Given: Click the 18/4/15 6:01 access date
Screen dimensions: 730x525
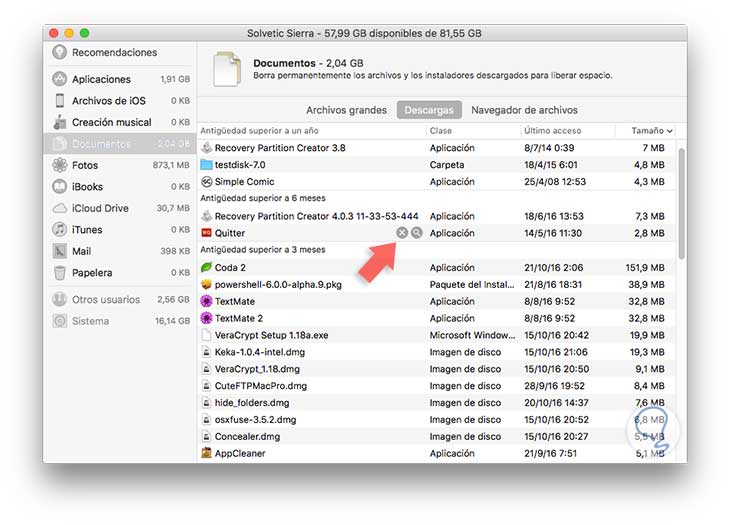Looking at the screenshot, I should [550, 165].
